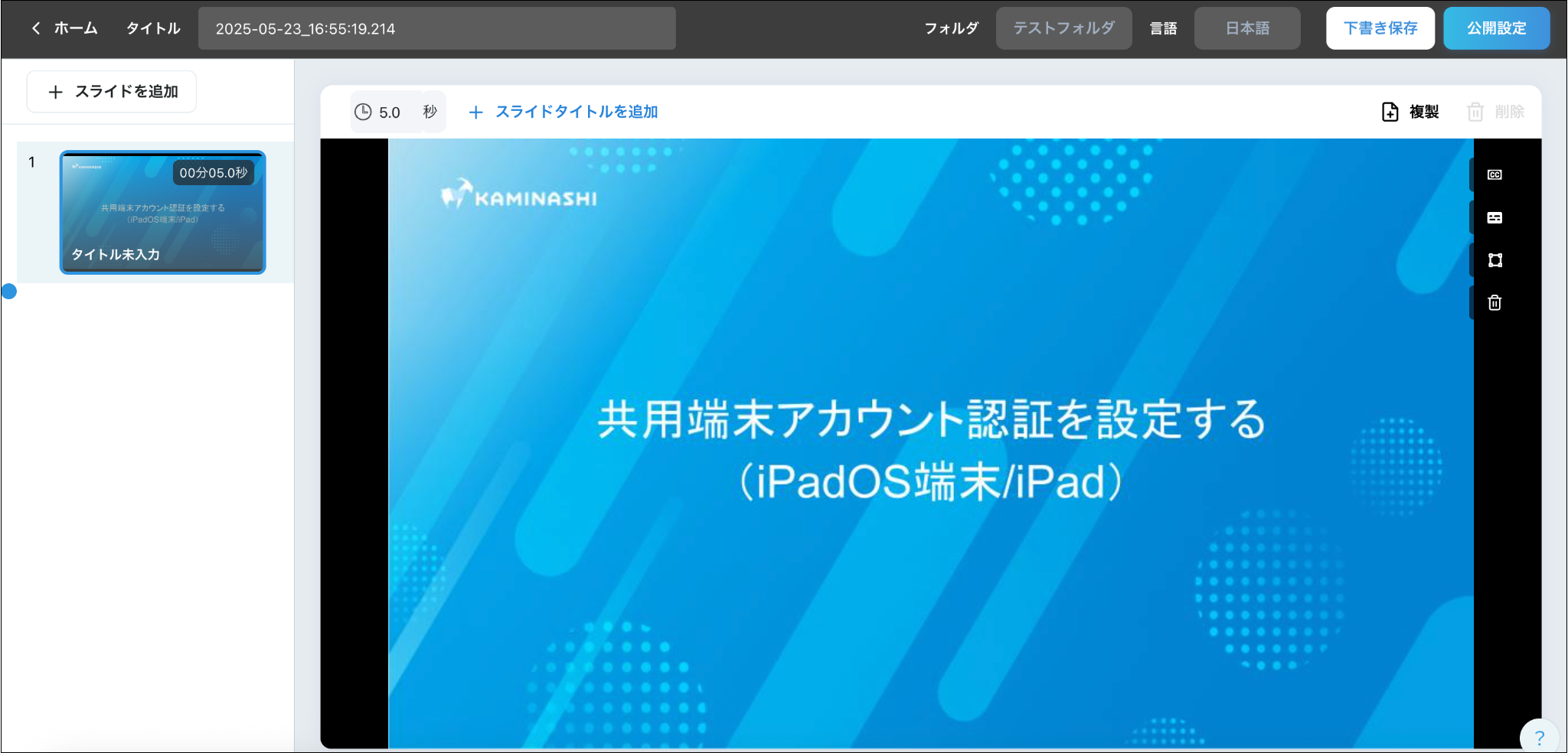This screenshot has height=753, width=1568.
Task: Click the 削除 delete button
Action: [x=1495, y=112]
